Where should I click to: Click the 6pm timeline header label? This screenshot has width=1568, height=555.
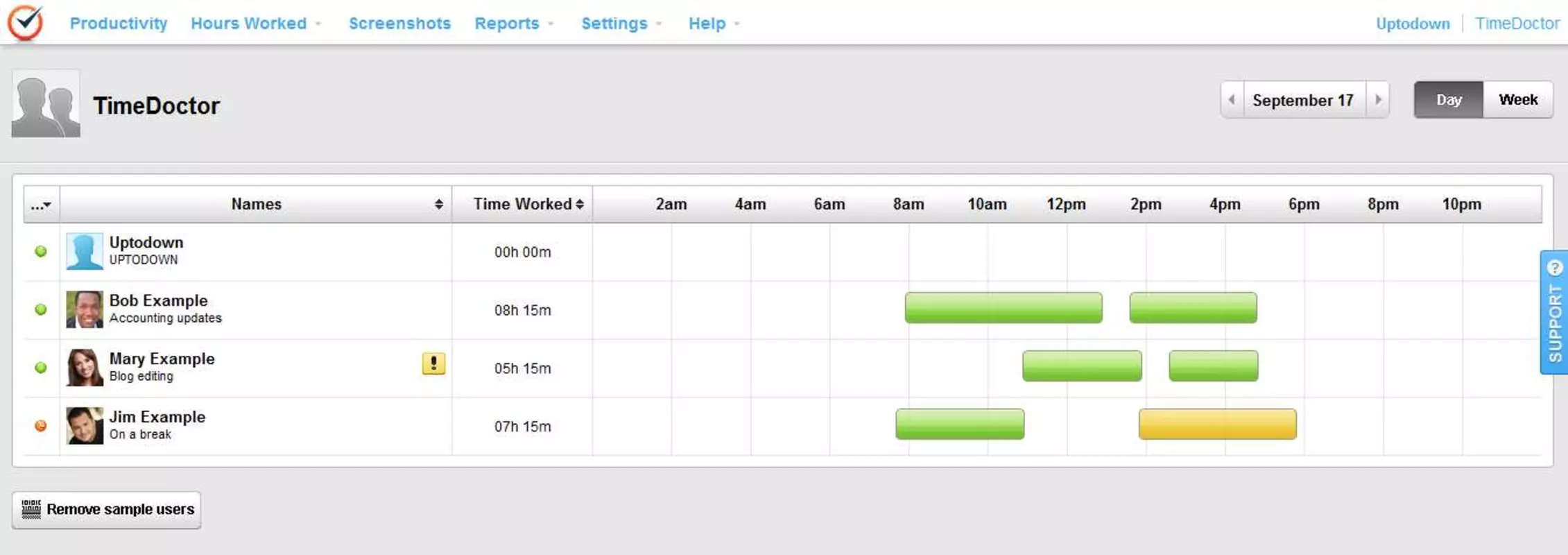click(1304, 205)
